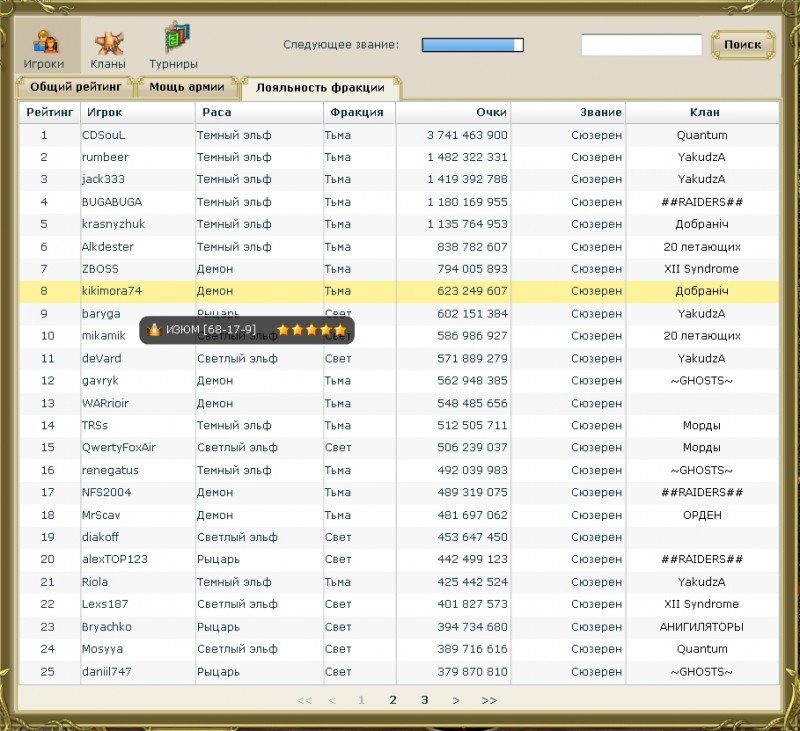Sort by the Клан column header

704,113
